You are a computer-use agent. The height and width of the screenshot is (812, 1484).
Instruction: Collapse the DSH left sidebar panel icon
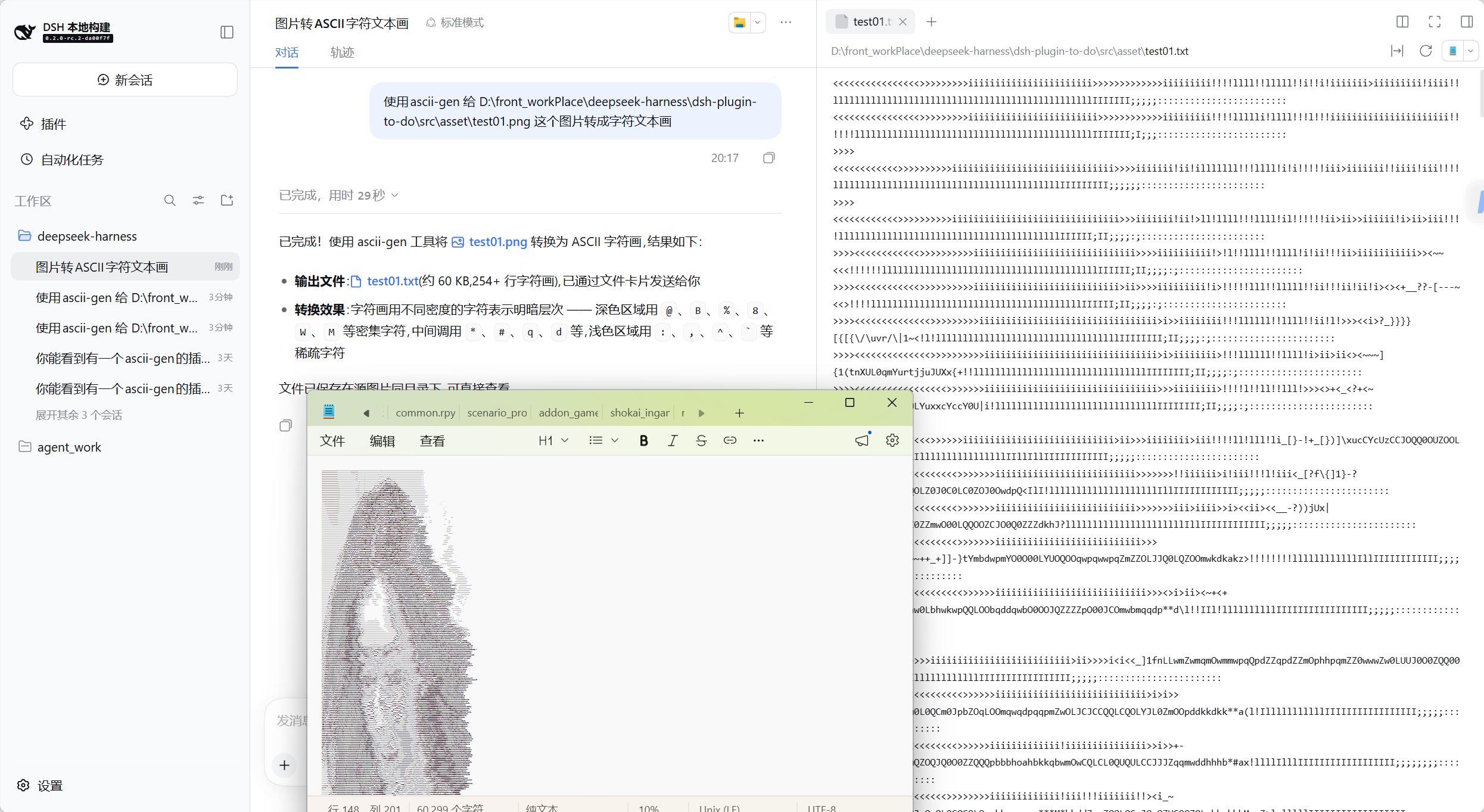click(x=227, y=32)
